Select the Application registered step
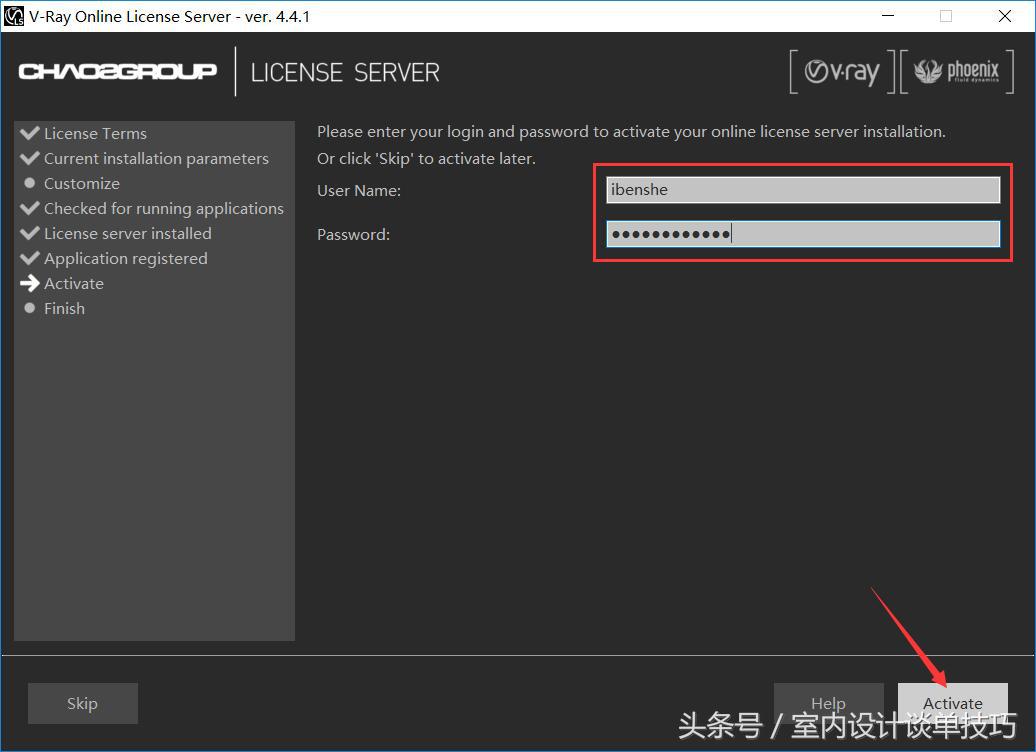1036x752 pixels. click(125, 258)
